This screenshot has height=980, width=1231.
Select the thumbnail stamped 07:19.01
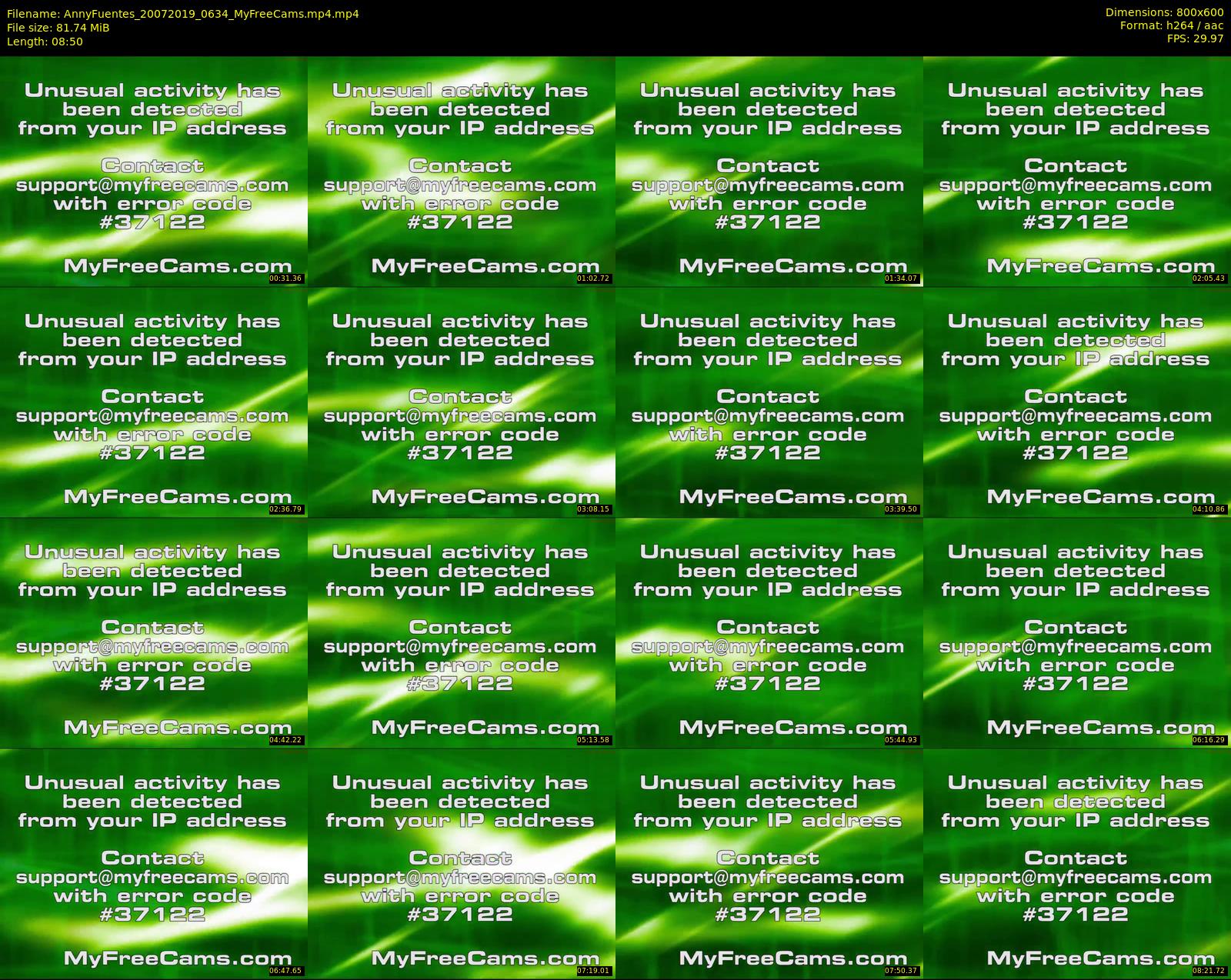[x=462, y=863]
